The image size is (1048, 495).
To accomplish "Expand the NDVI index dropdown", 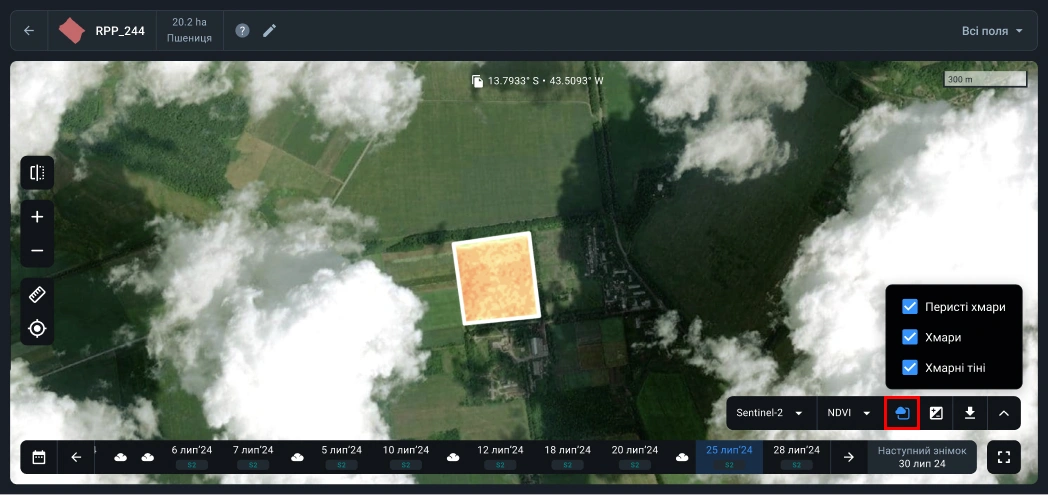I will [x=849, y=413].
